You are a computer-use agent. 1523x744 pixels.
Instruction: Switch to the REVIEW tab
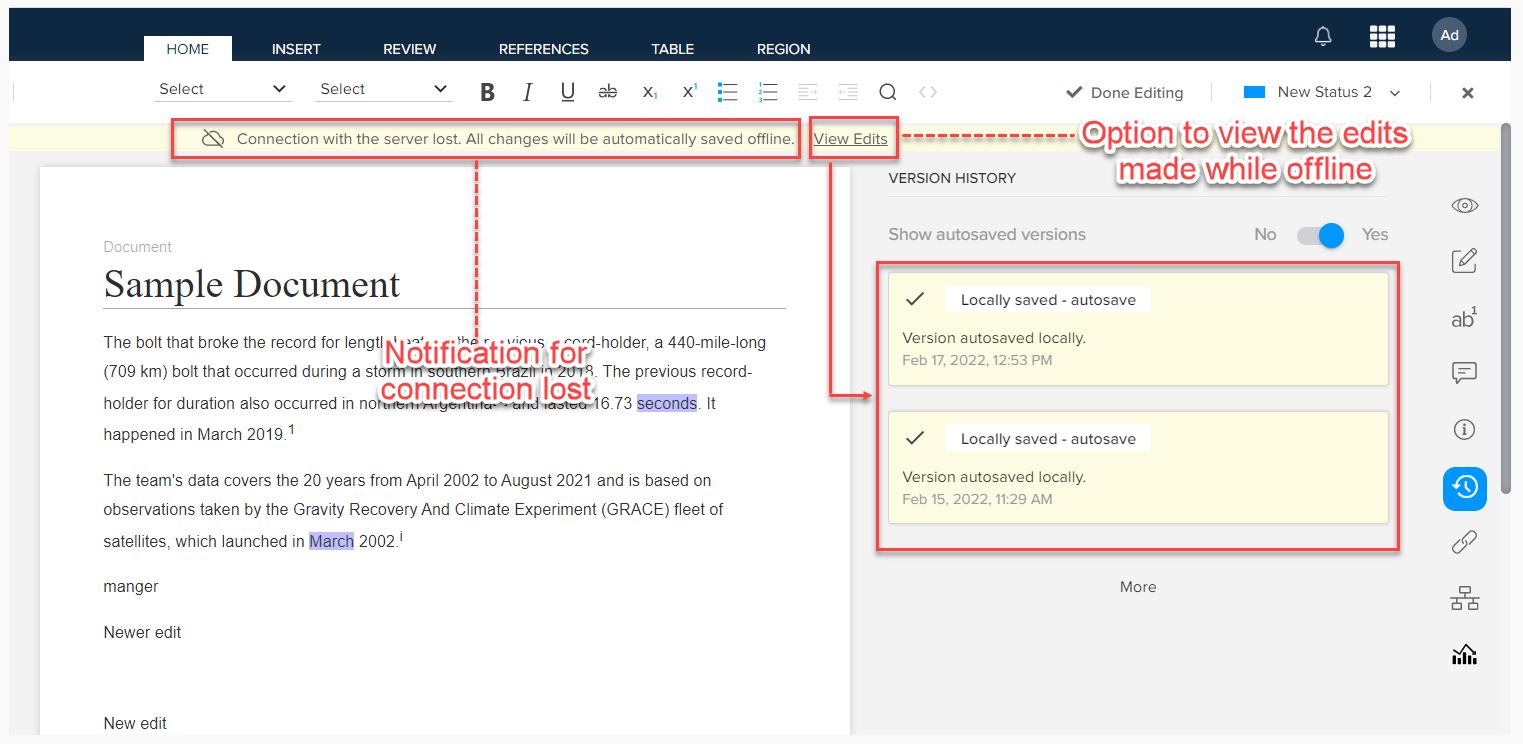410,49
